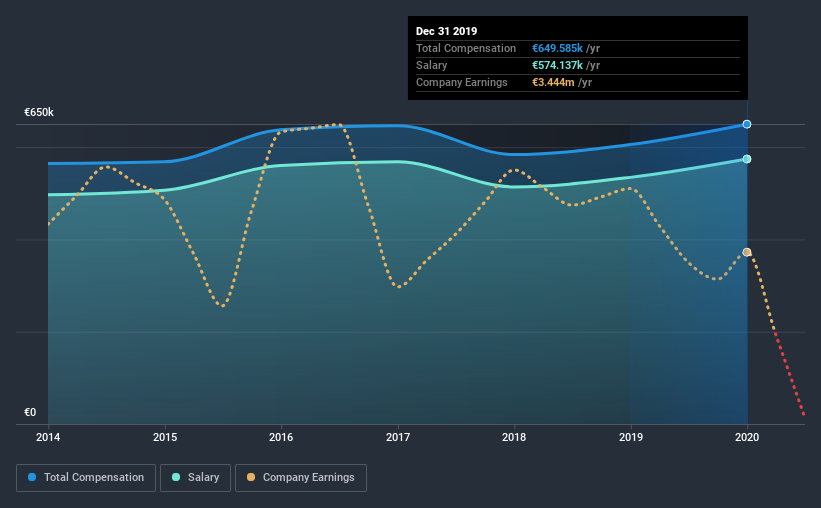Select the 2015 x-axis label
This screenshot has width=821, height=508.
[x=165, y=437]
